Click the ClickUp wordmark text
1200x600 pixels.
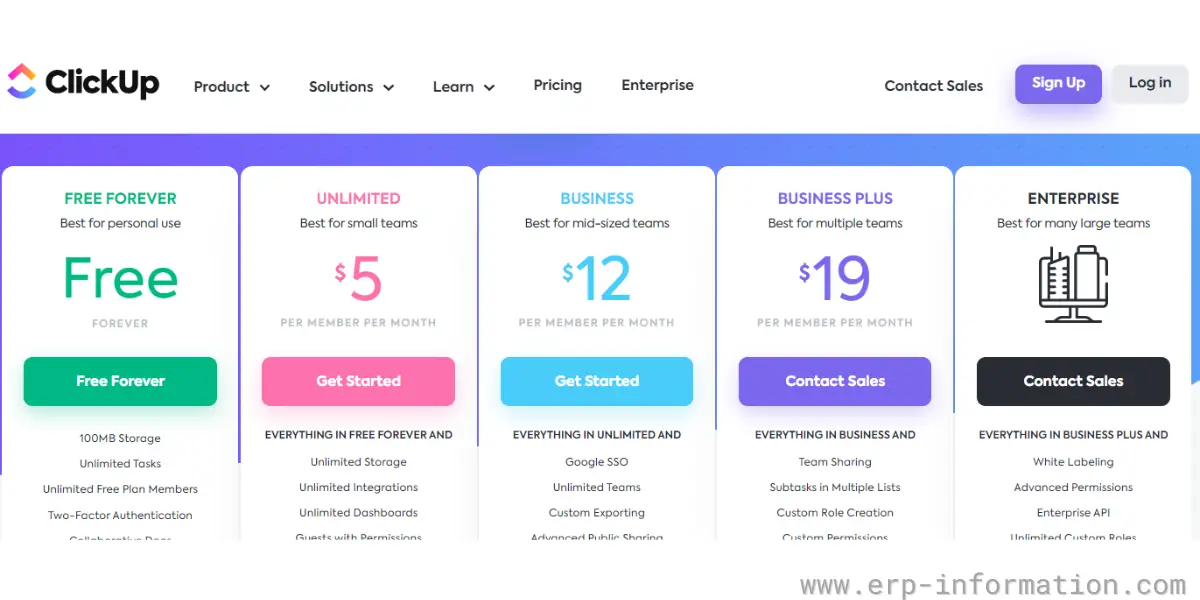[102, 82]
